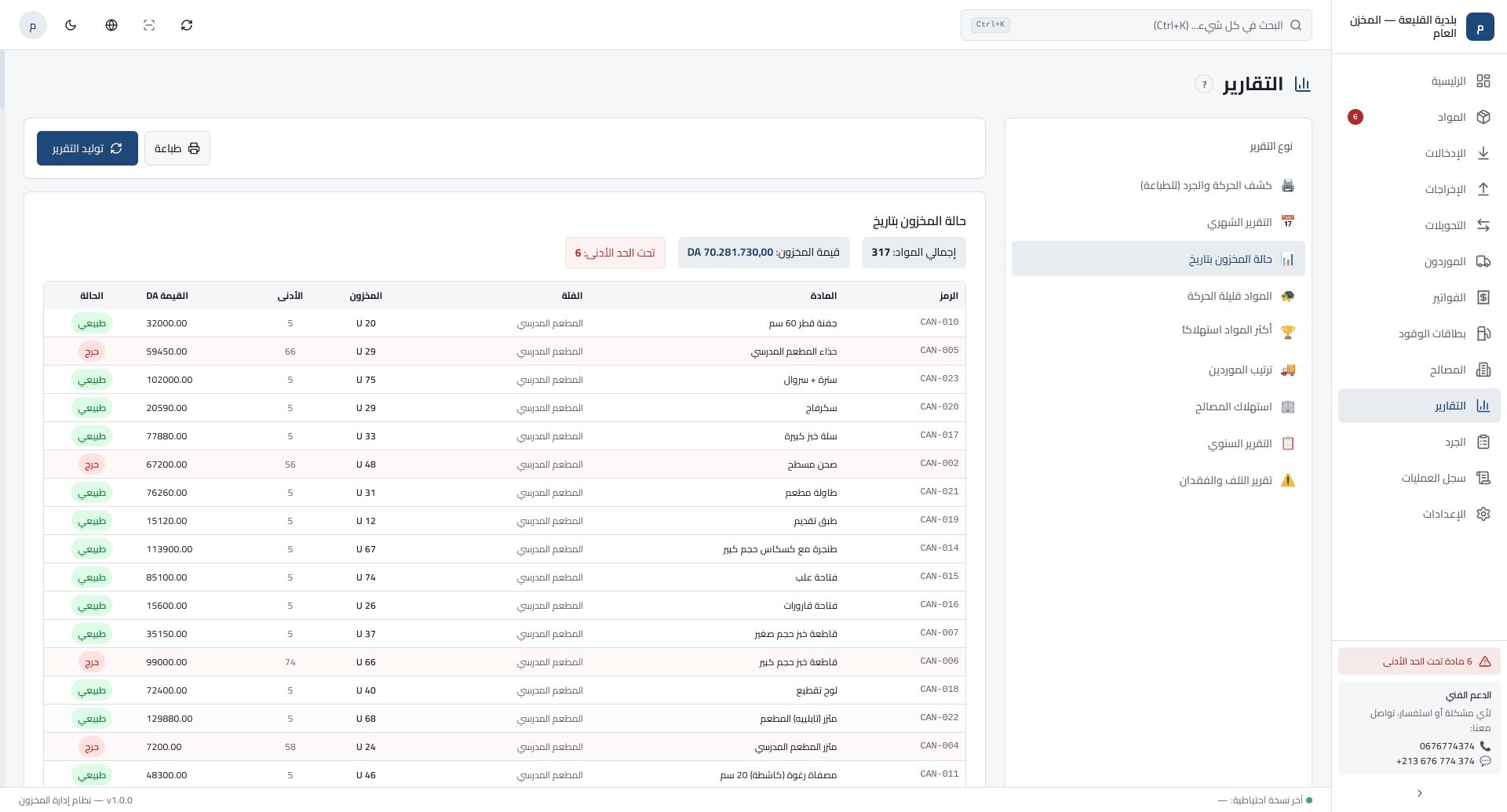The width and height of the screenshot is (1507, 812).
Task: Open المصالح building icon in sidebar
Action: [1483, 370]
